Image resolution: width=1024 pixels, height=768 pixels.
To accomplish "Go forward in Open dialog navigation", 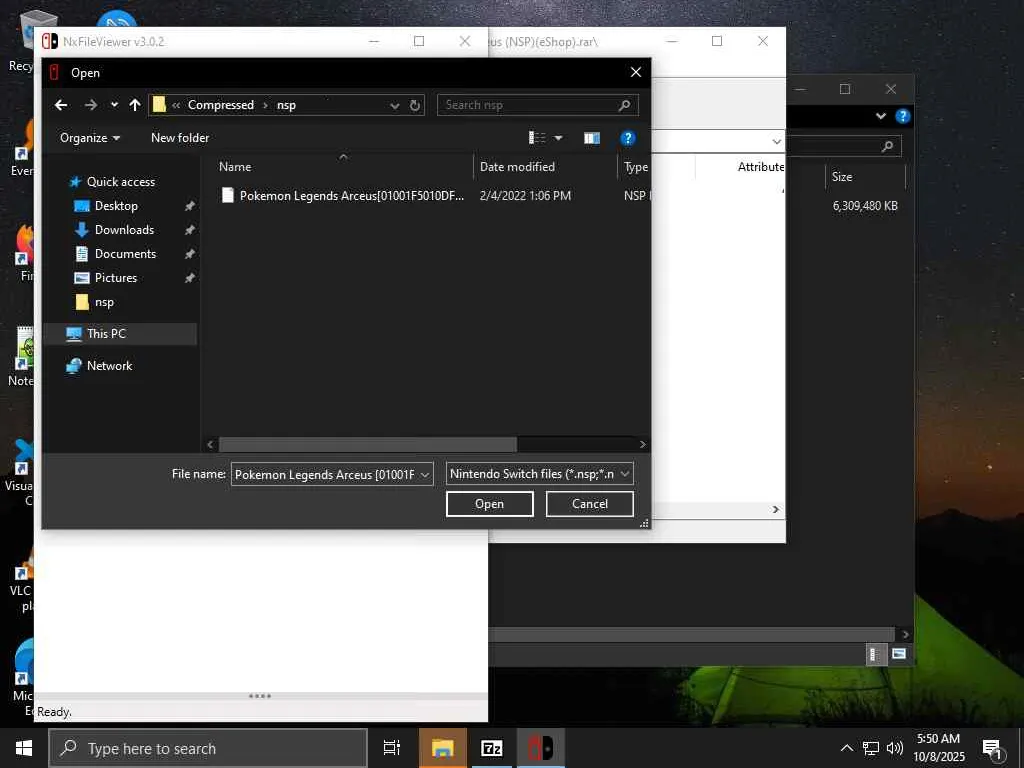I will click(91, 105).
